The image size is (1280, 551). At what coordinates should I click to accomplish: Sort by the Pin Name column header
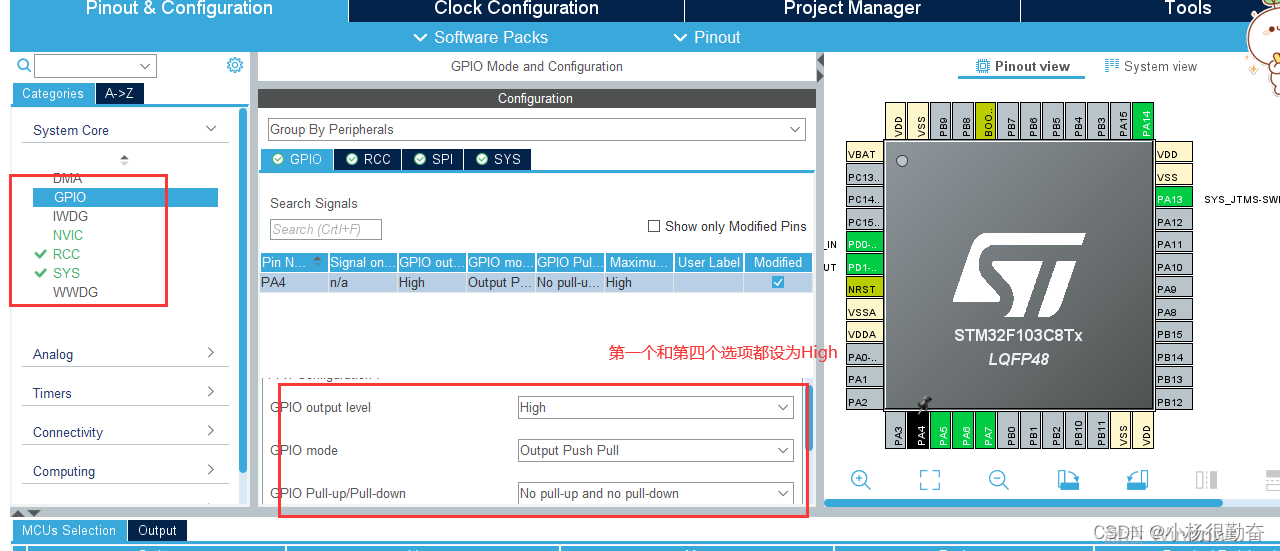(x=293, y=262)
